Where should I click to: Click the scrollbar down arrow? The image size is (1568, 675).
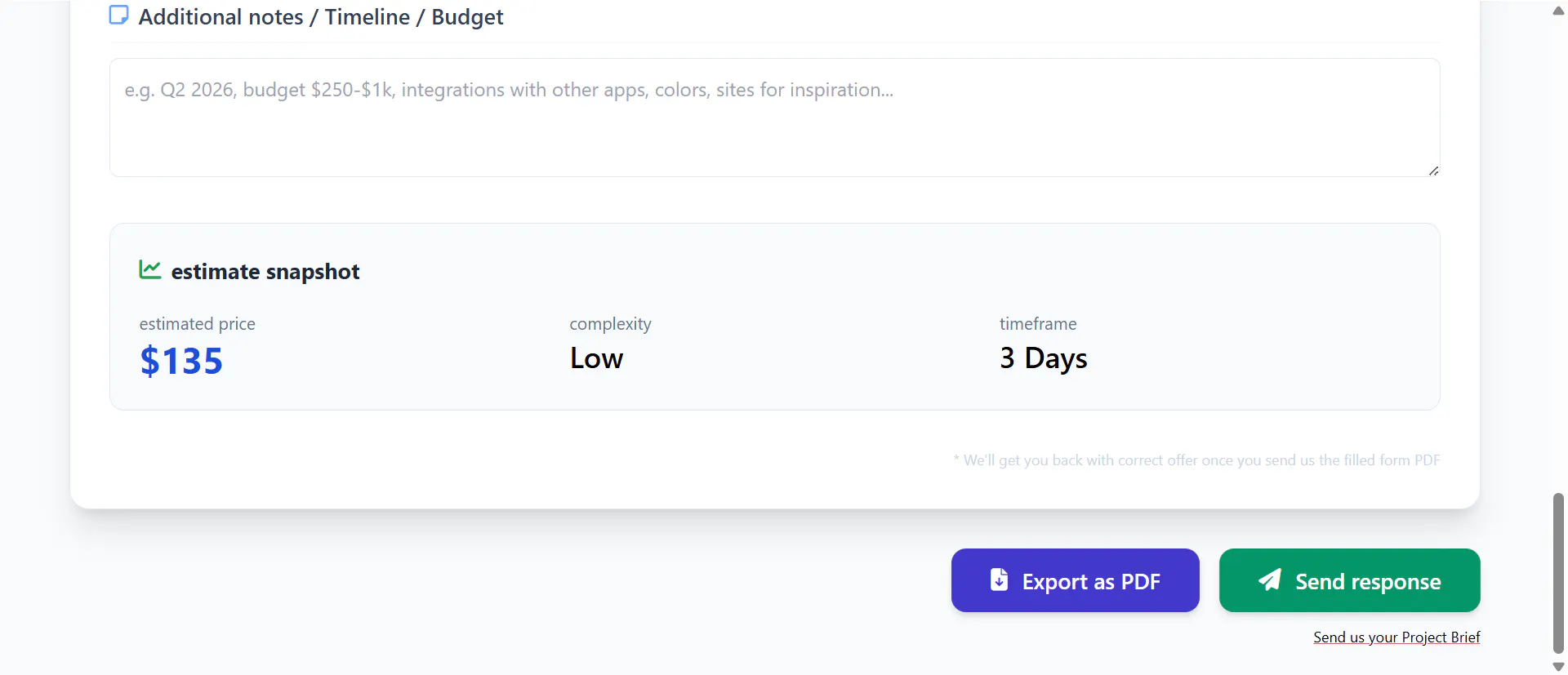(1558, 667)
